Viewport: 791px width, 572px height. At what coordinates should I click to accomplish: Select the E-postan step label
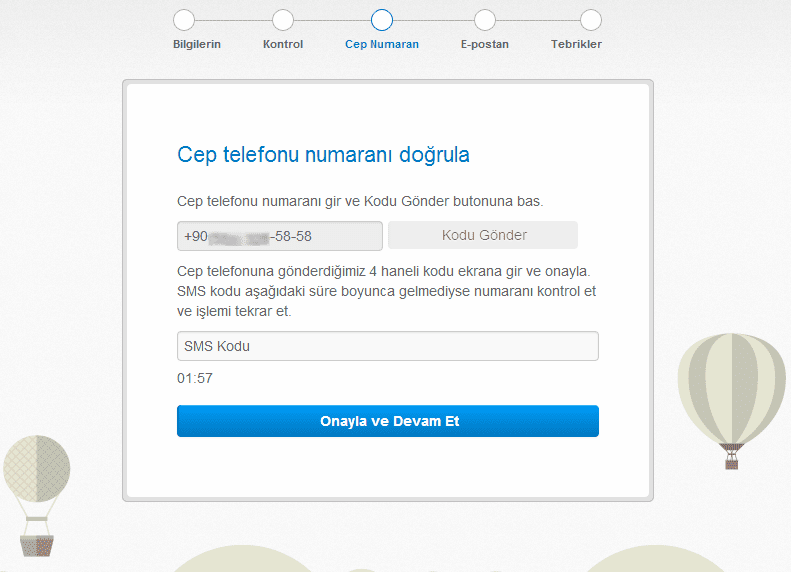(484, 44)
